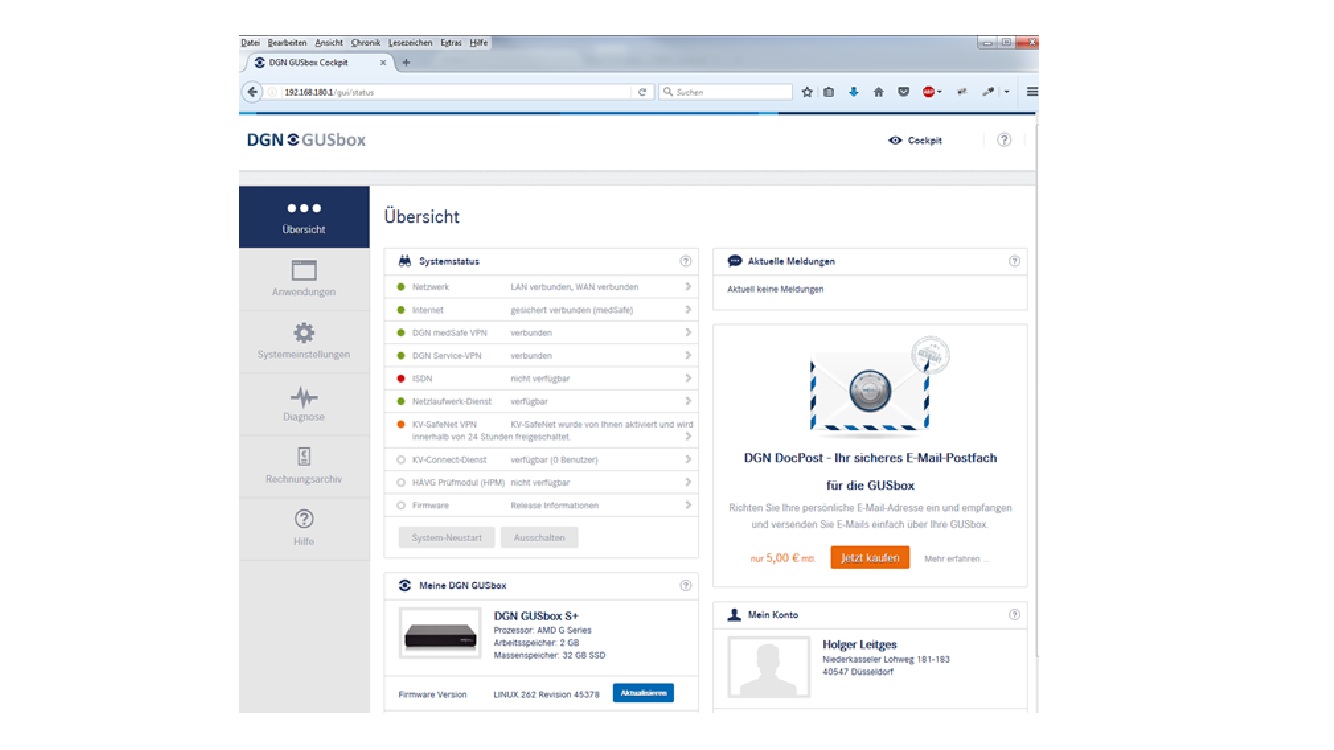Select the DGN GUSbox Cockpit browser tab

click(318, 62)
